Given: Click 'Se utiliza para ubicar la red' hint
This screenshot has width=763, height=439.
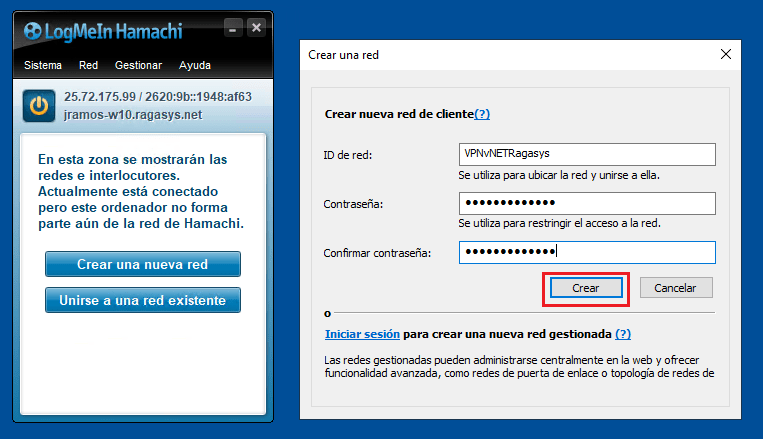Looking at the screenshot, I should pos(559,175).
